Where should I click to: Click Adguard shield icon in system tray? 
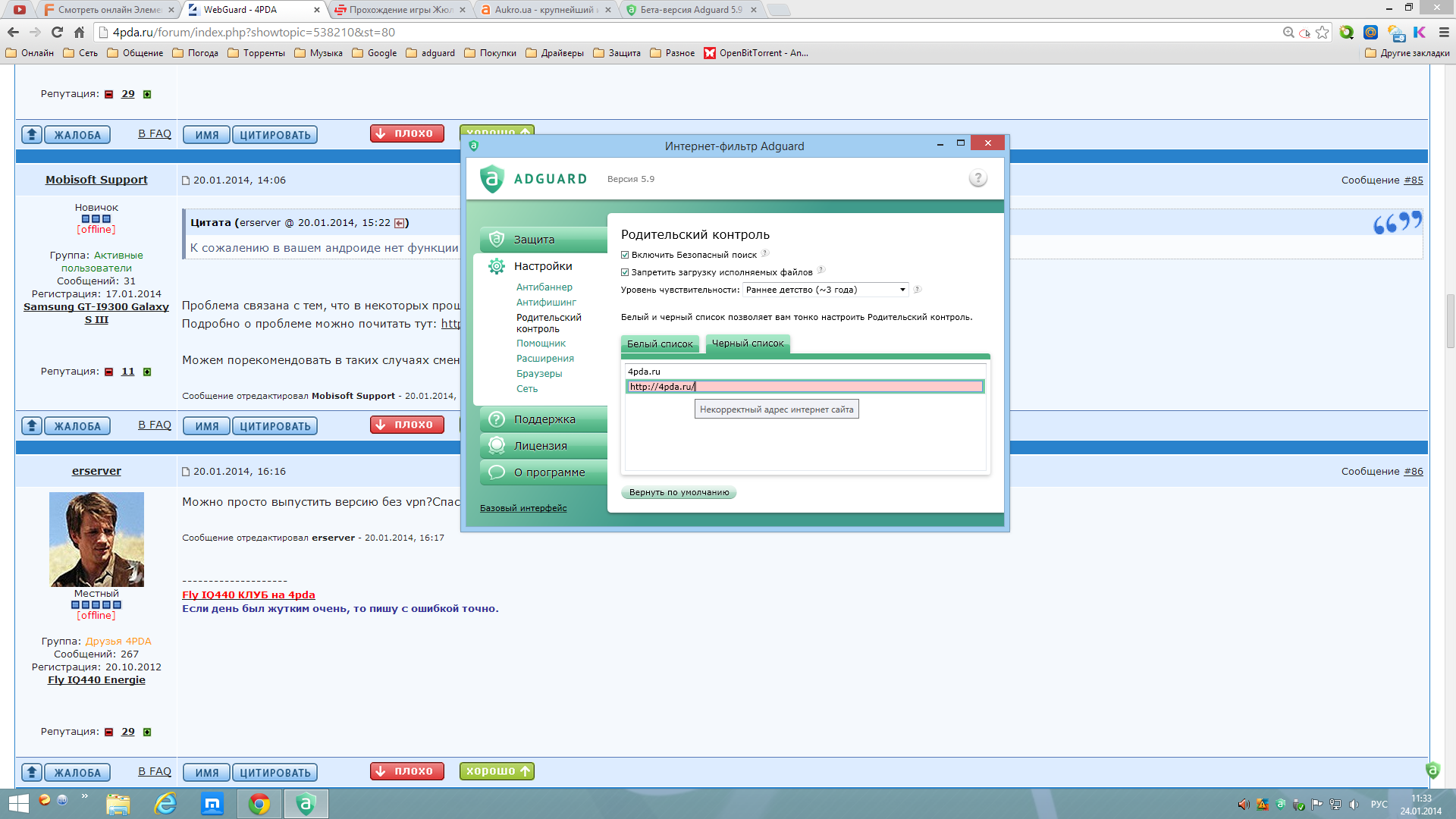(x=1281, y=804)
